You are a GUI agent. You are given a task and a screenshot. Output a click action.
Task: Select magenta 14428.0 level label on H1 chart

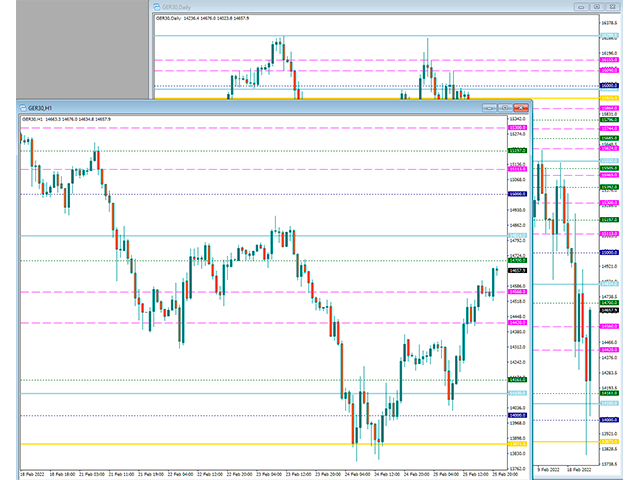point(517,324)
